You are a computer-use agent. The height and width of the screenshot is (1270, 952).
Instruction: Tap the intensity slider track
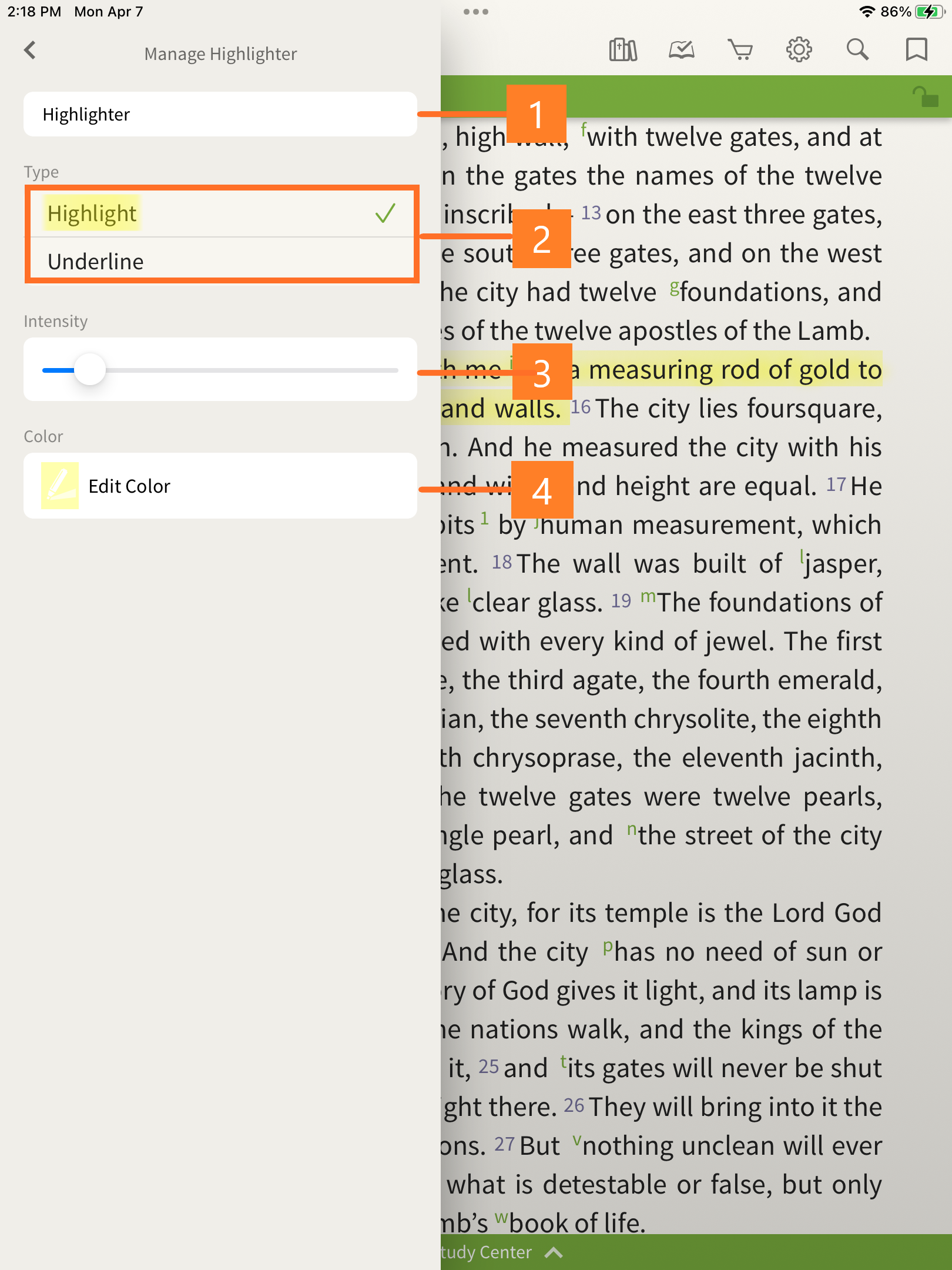[220, 370]
